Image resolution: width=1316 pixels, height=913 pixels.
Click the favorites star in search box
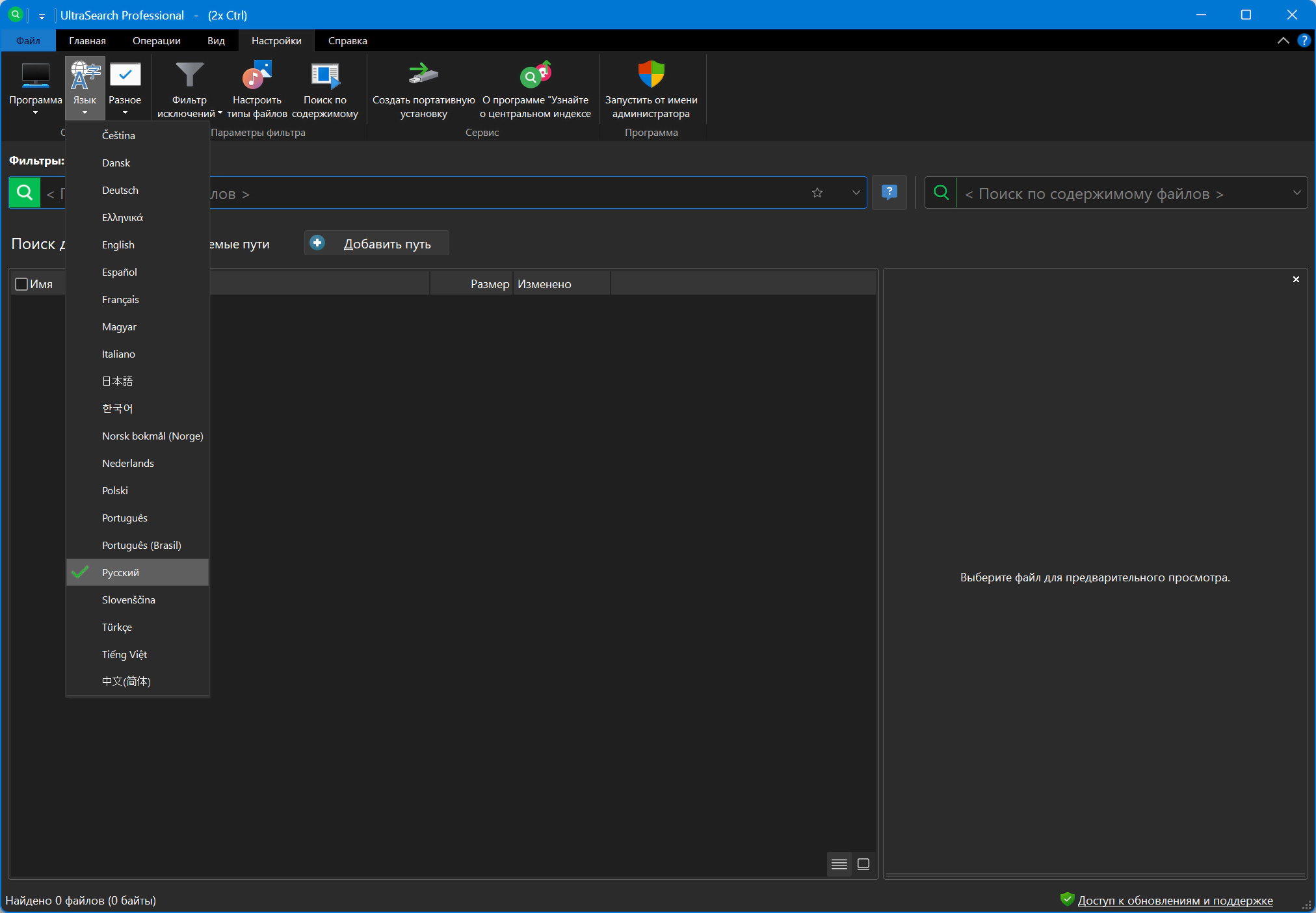coord(817,192)
